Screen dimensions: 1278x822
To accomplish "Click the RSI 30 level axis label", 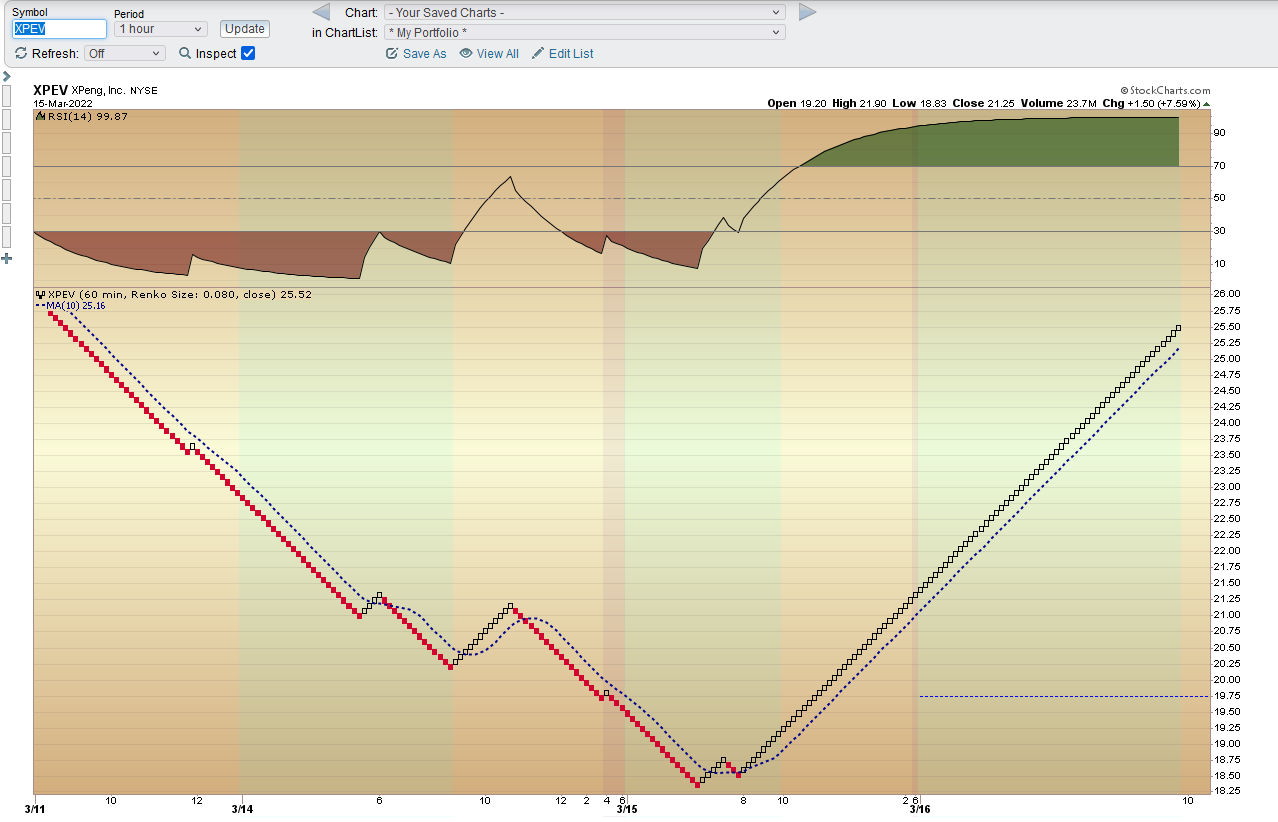I will tap(1219, 231).
